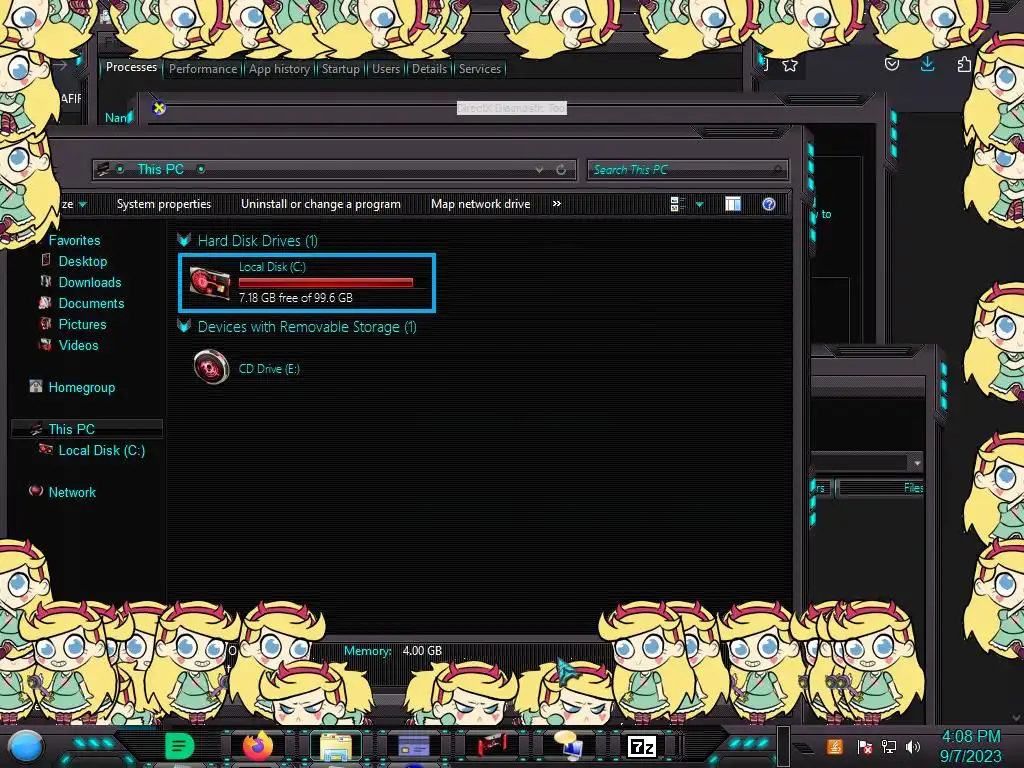This screenshot has height=768, width=1024.
Task: Open Firefox downloads arrow icon
Action: click(x=927, y=63)
